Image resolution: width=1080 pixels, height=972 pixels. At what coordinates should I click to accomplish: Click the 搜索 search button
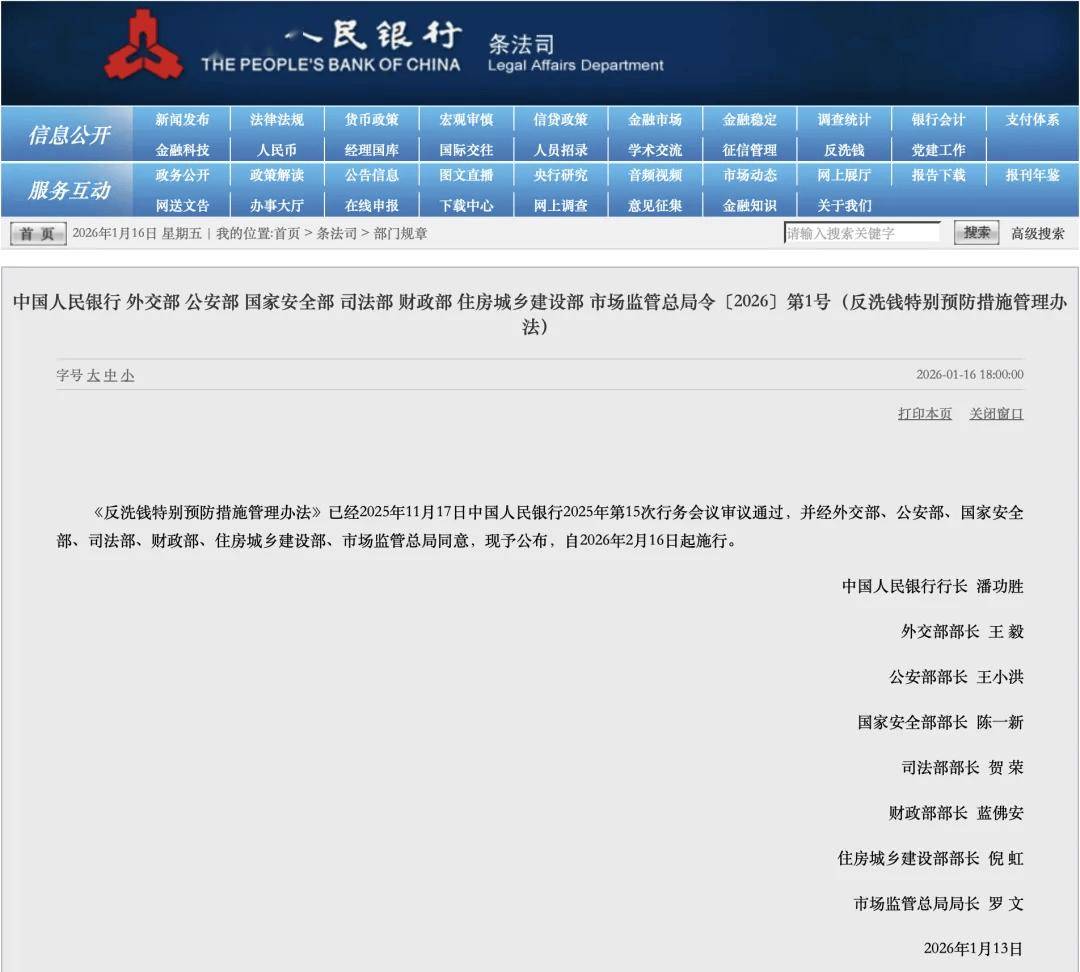tap(976, 233)
